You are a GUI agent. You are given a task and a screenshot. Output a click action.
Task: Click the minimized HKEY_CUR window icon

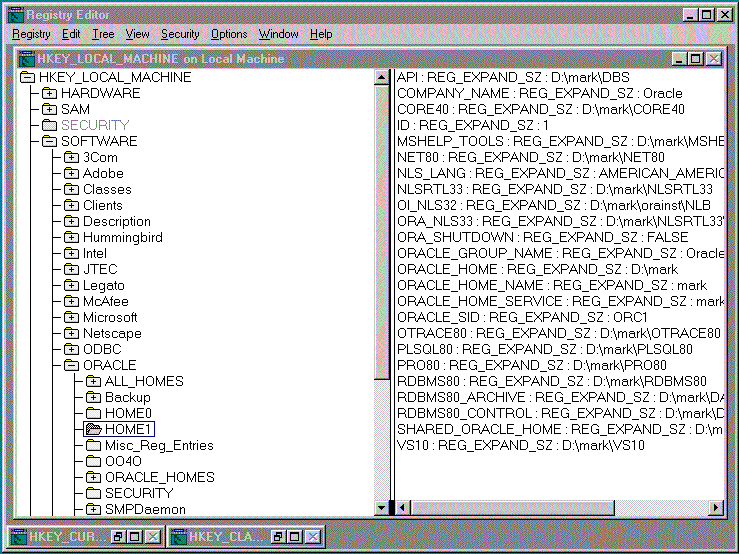point(19,537)
